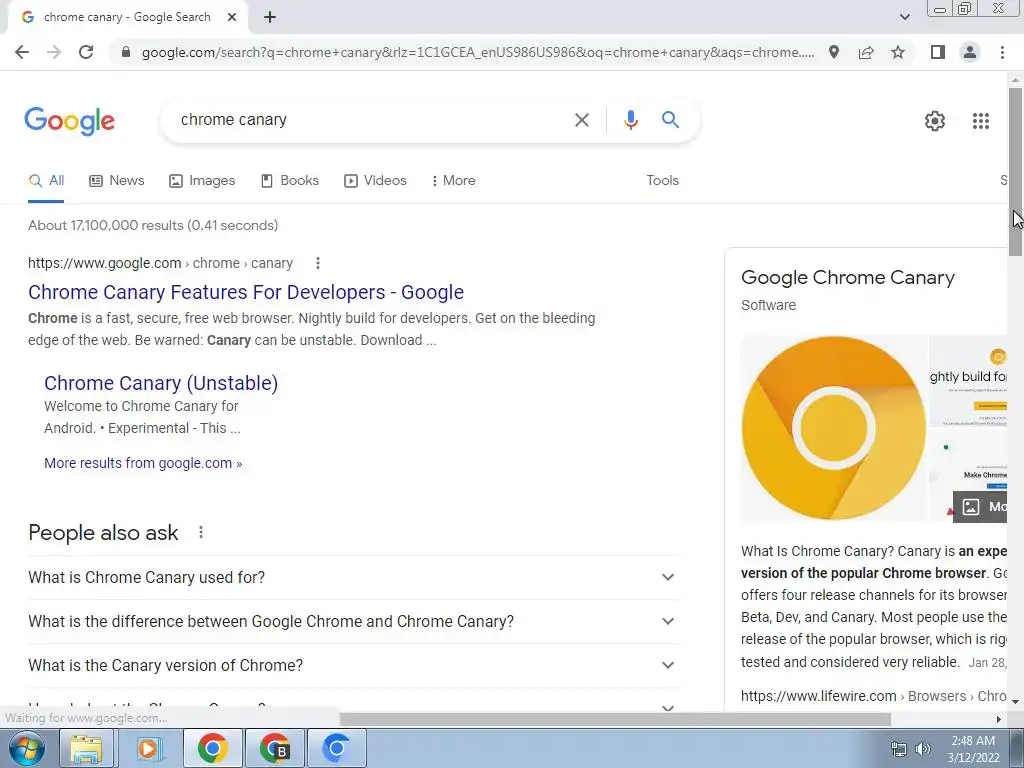Click the scroll down arrow of vertical scrollbar
Image resolution: width=1024 pixels, height=768 pixels.
(x=1015, y=702)
